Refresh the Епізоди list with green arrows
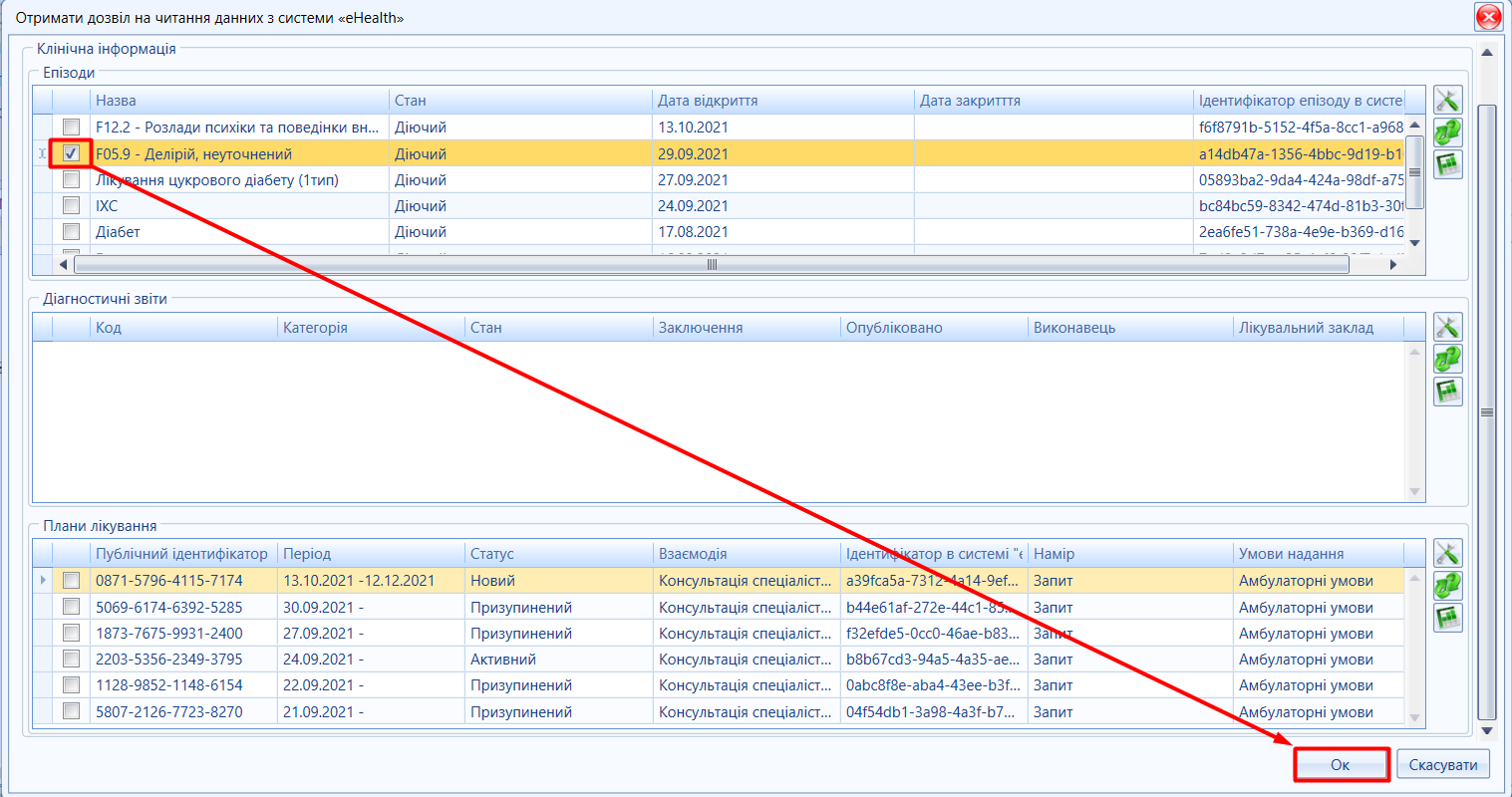The height and width of the screenshot is (797, 1512). (x=1447, y=132)
